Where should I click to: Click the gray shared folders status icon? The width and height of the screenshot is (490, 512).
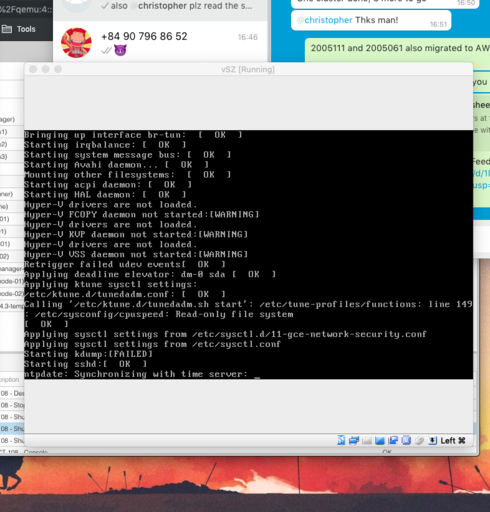click(x=367, y=441)
